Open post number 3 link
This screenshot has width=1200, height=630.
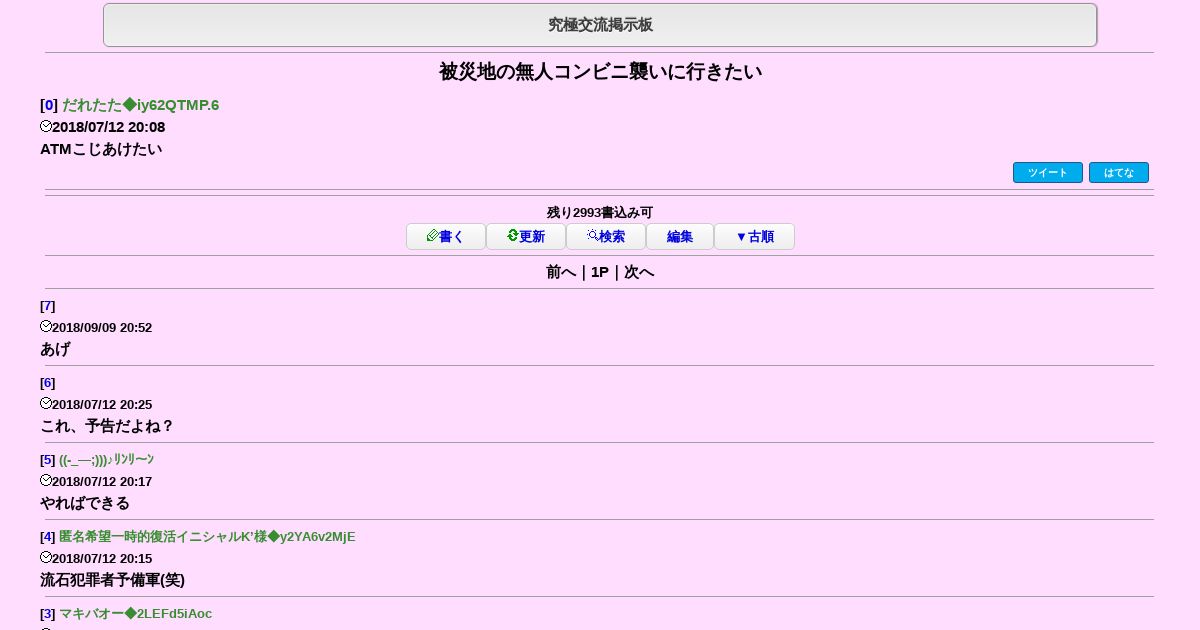[x=47, y=614]
